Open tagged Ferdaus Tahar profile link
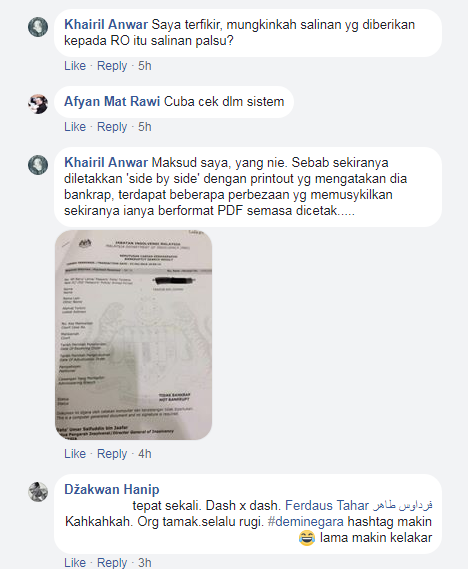The height and width of the screenshot is (569, 468). pos(358,505)
